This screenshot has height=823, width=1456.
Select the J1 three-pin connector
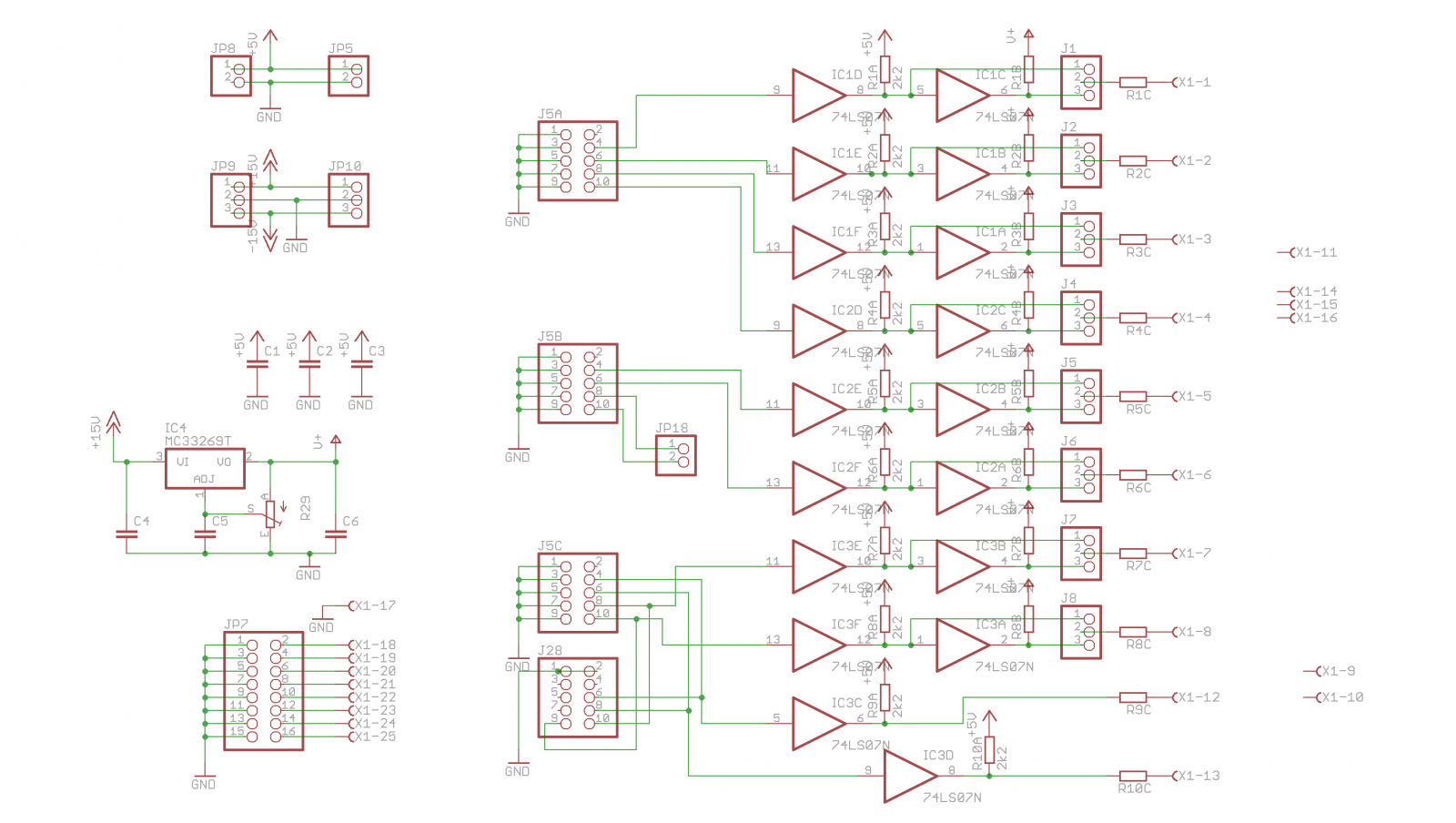click(x=1081, y=82)
